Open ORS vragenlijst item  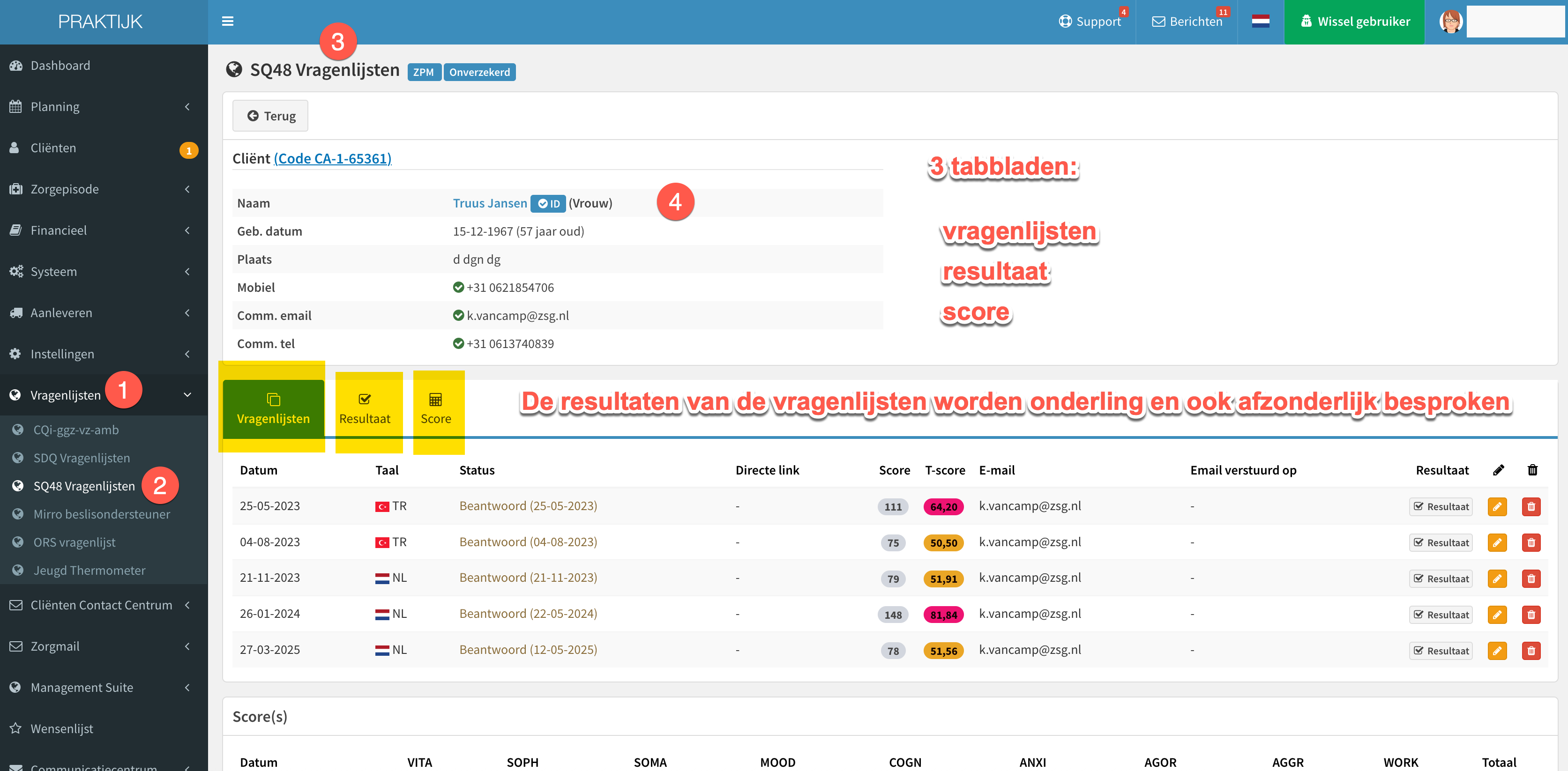74,542
